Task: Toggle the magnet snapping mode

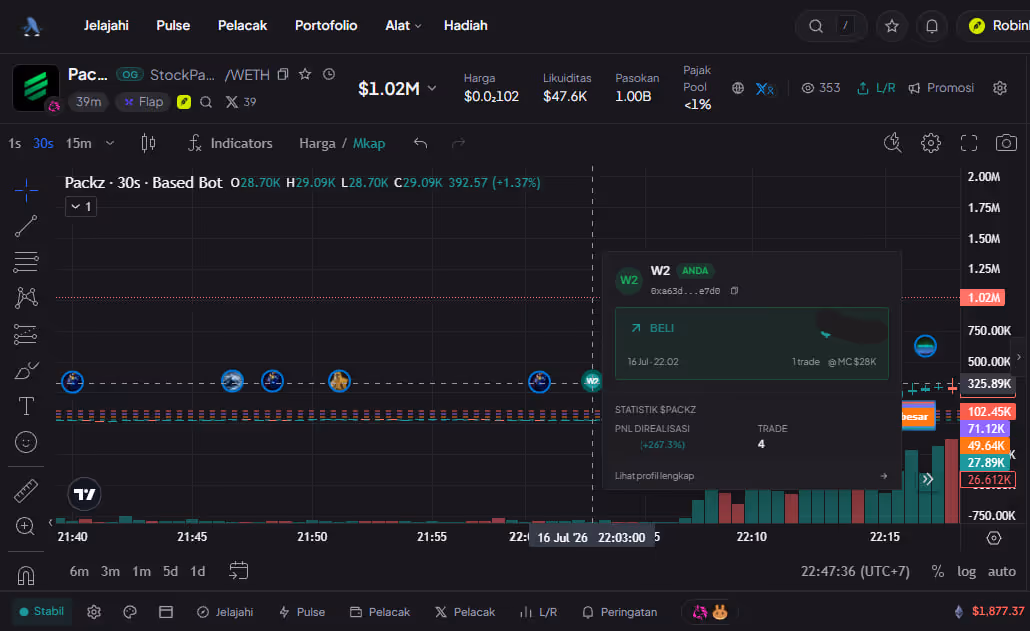Action: coord(26,575)
